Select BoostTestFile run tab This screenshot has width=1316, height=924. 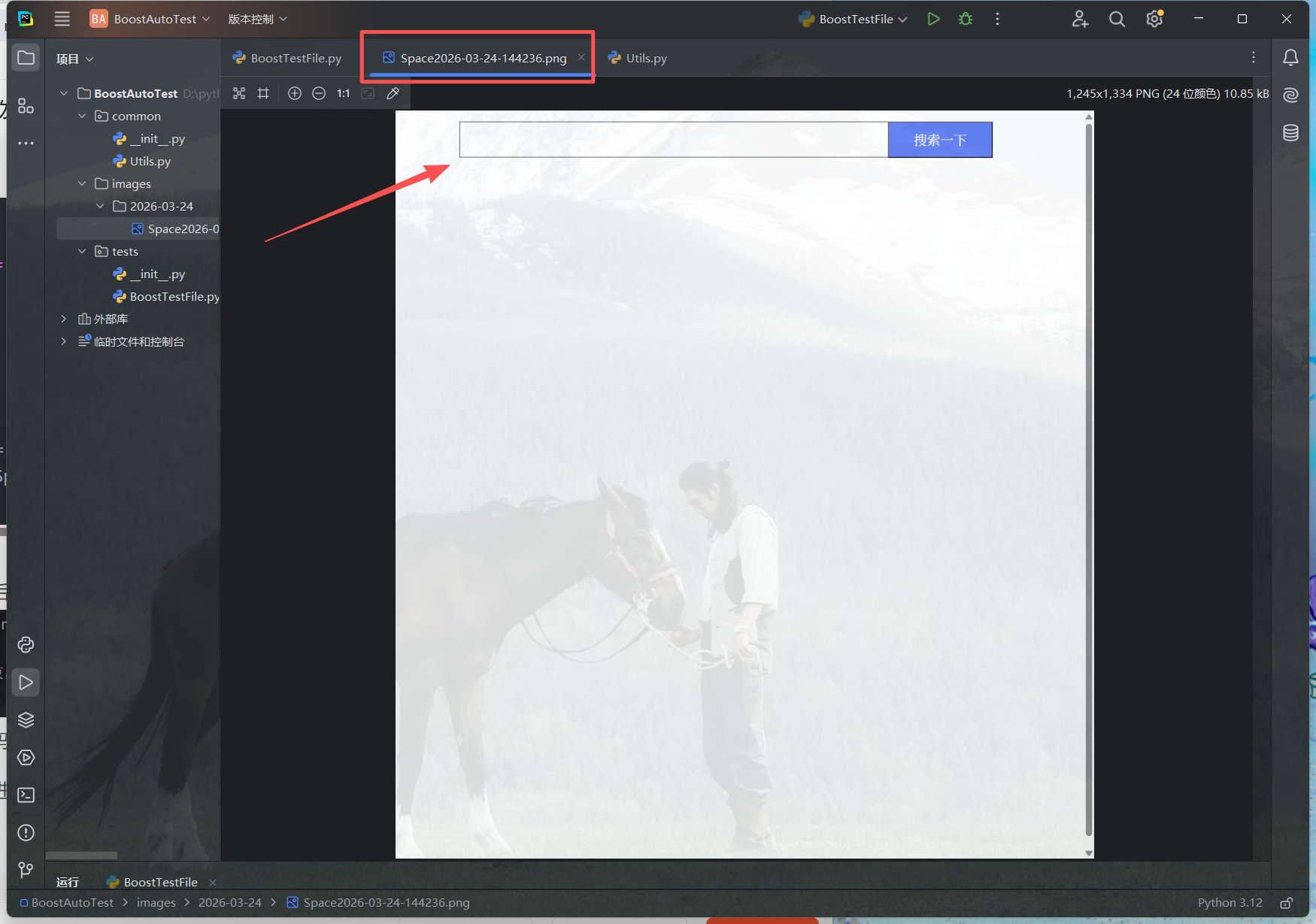[153, 882]
